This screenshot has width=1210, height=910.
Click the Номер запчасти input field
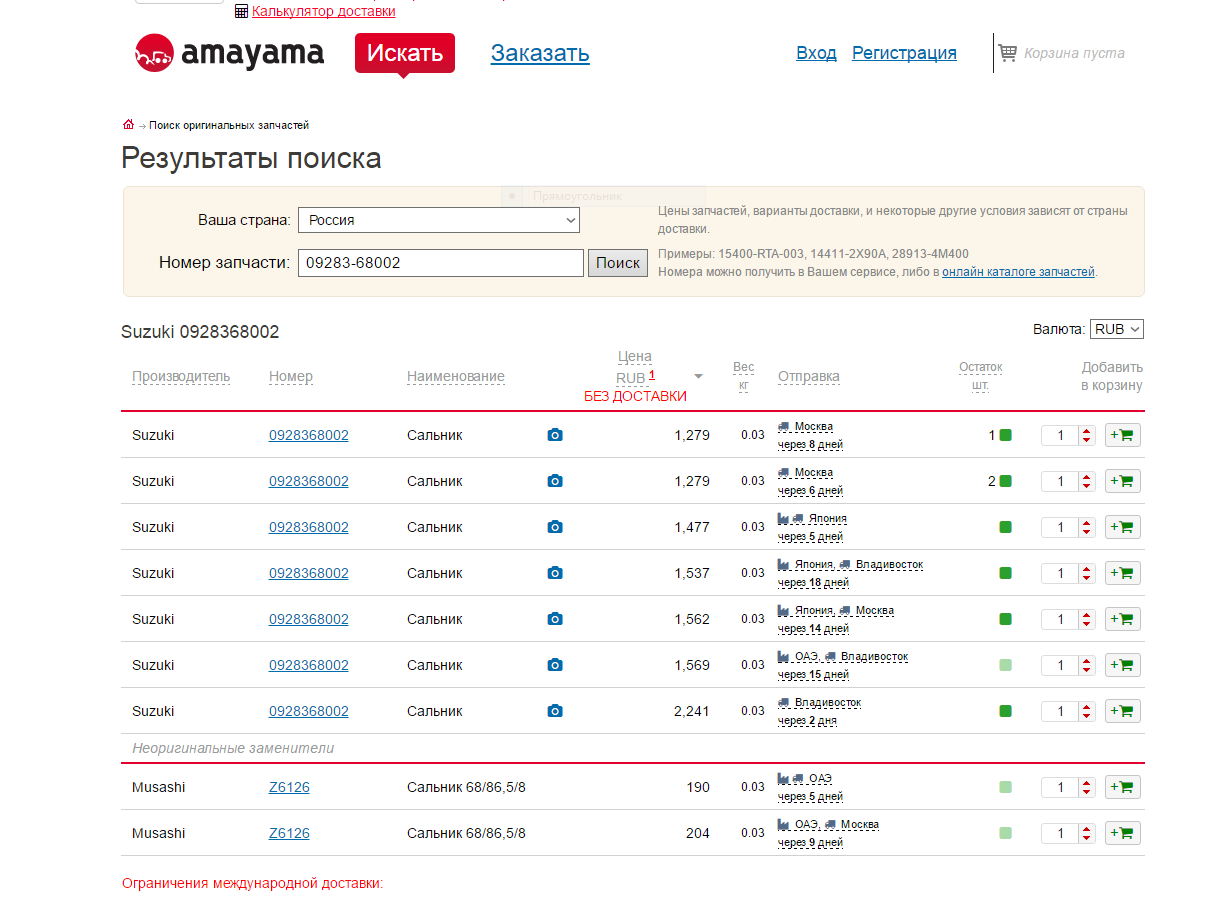click(x=440, y=263)
